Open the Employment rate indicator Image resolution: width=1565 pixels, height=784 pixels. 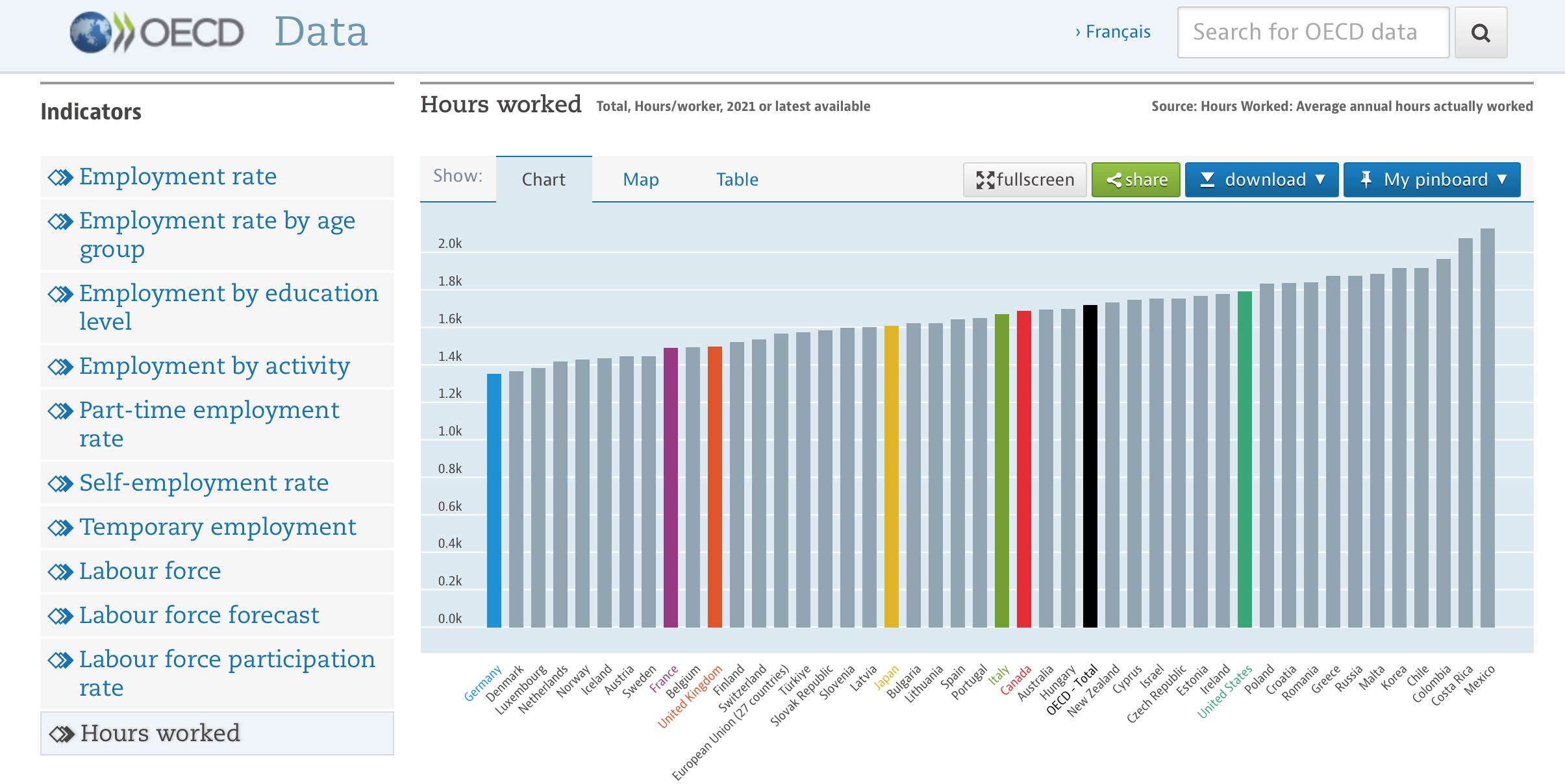(217, 177)
